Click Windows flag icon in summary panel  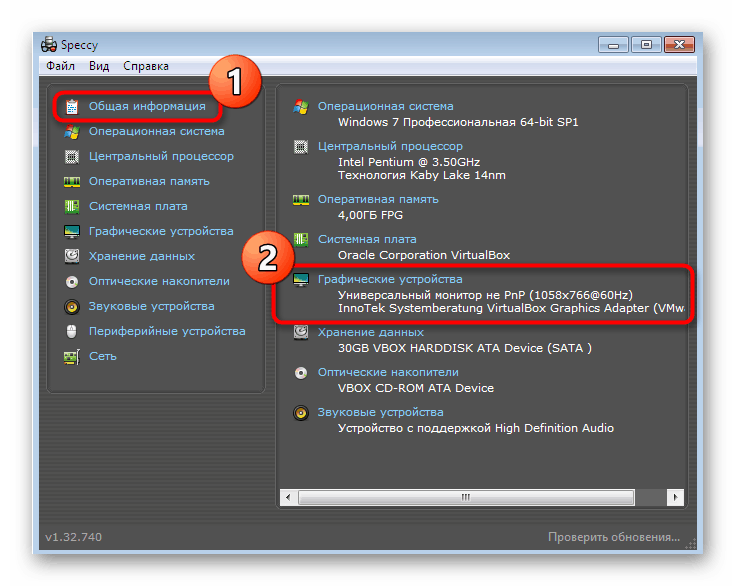(301, 107)
